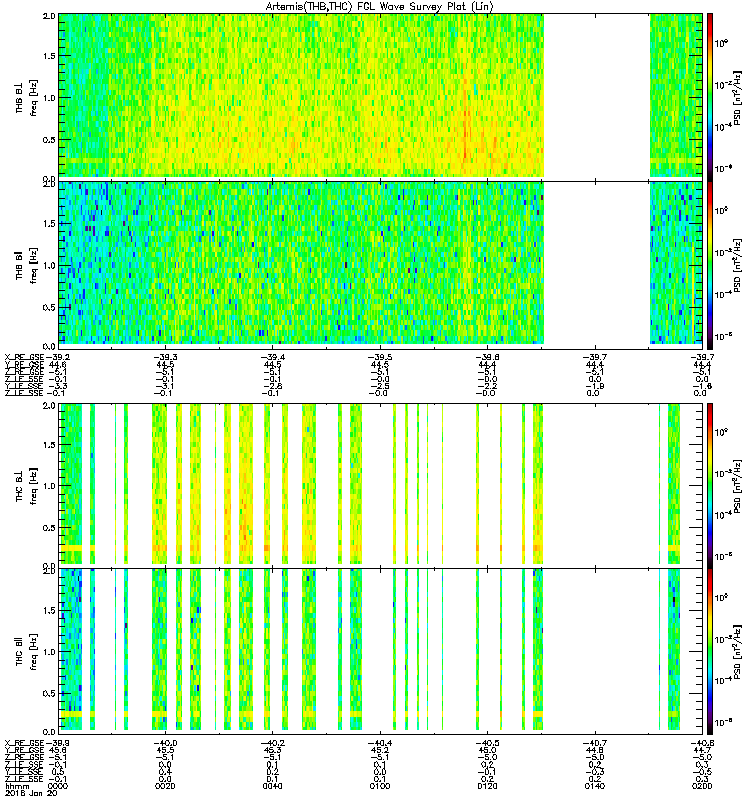The image size is (750, 800).
Task: Click the "1.0" frequency tick of THC B∥ panel
Action: coord(49,652)
